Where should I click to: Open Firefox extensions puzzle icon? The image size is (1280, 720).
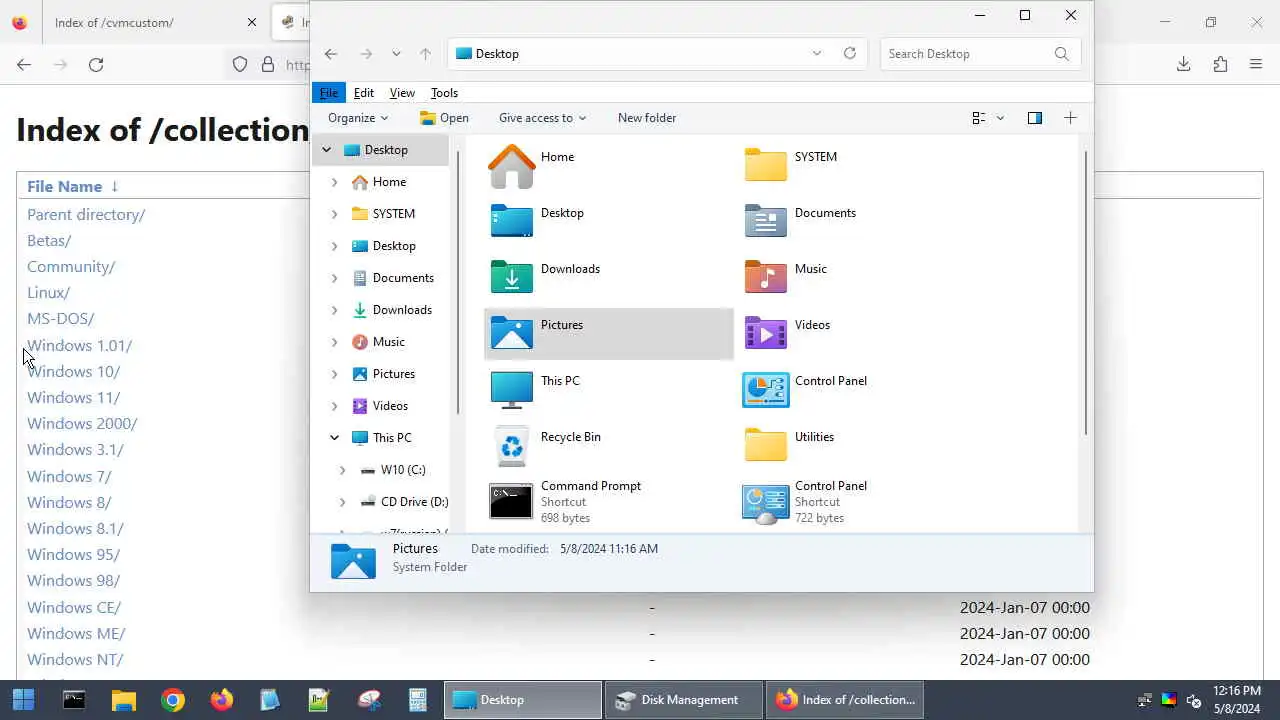coord(1220,64)
